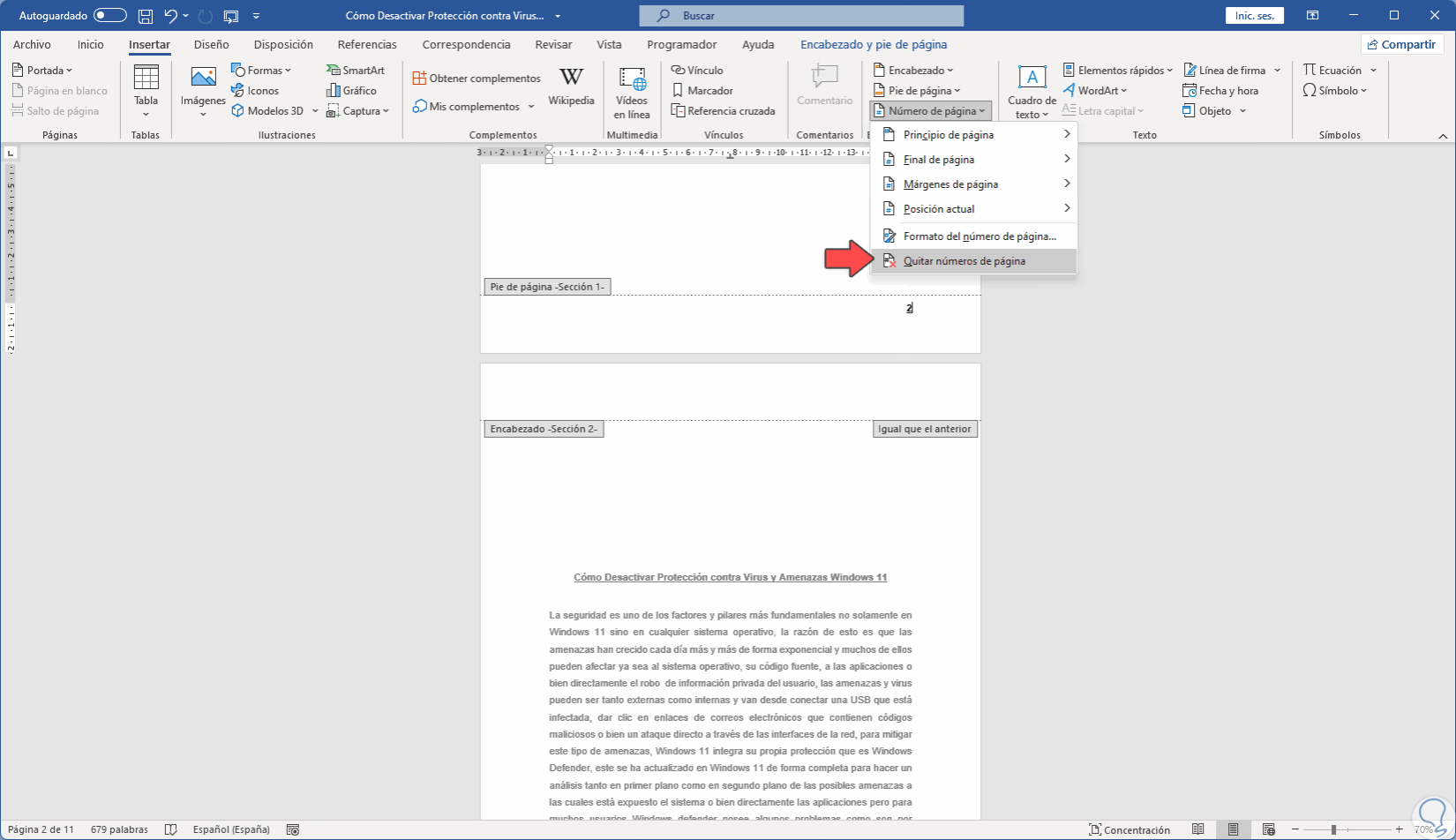Click Página 2 de 11 indicator

point(41,829)
